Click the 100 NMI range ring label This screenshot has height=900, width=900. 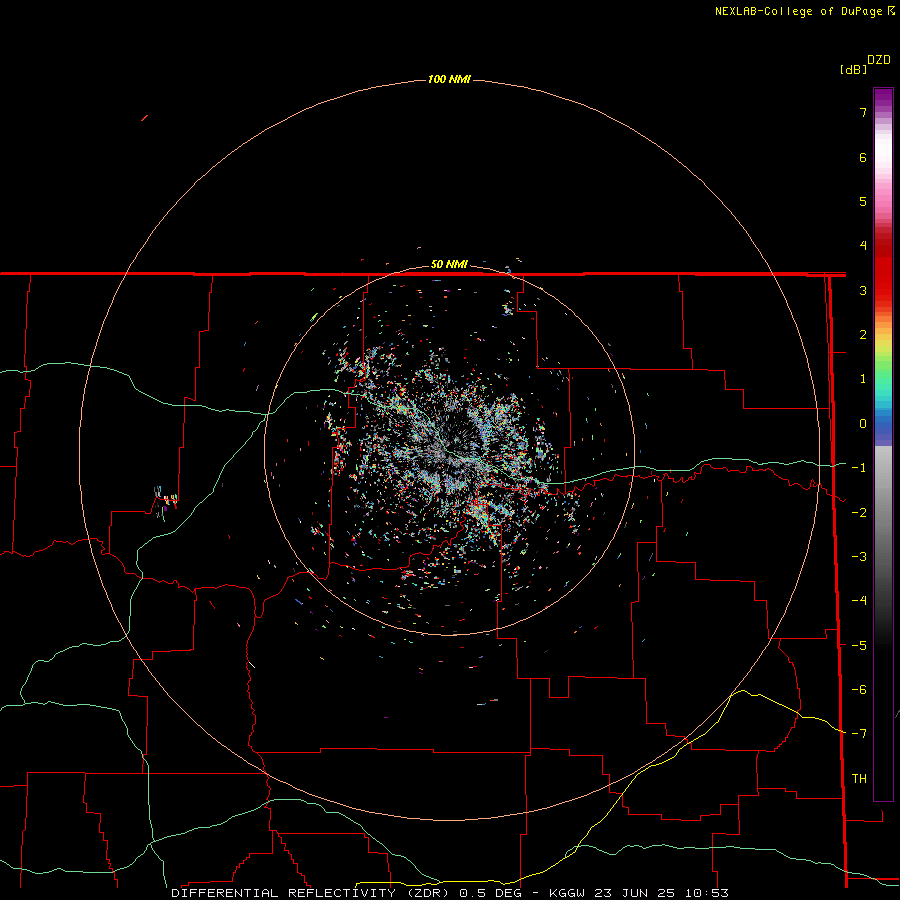click(x=449, y=79)
